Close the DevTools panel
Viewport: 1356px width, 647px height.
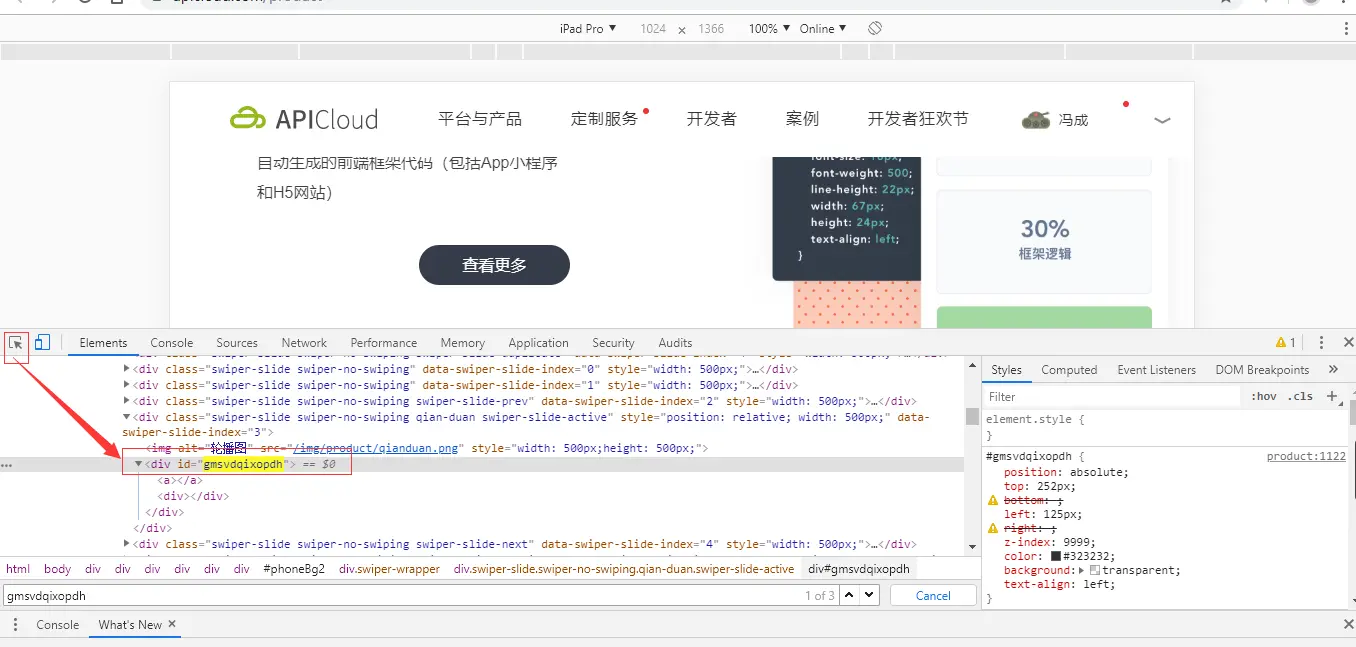1348,342
